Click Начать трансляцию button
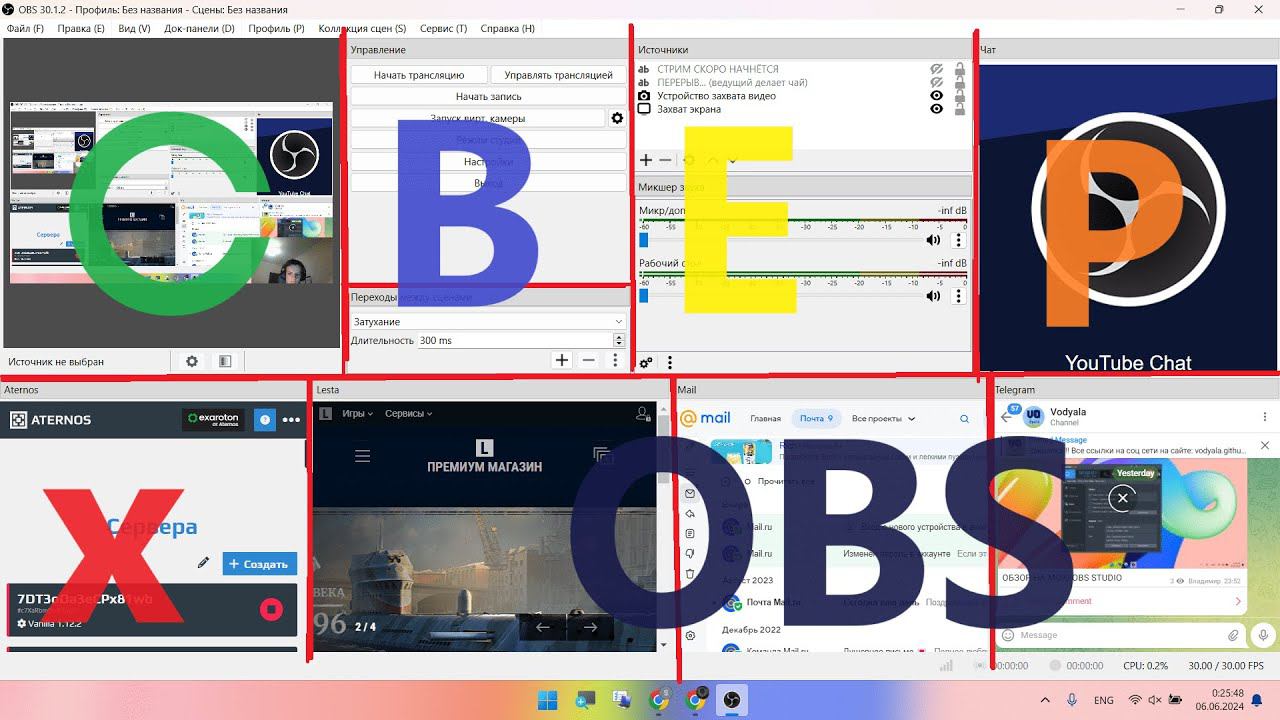 419,75
